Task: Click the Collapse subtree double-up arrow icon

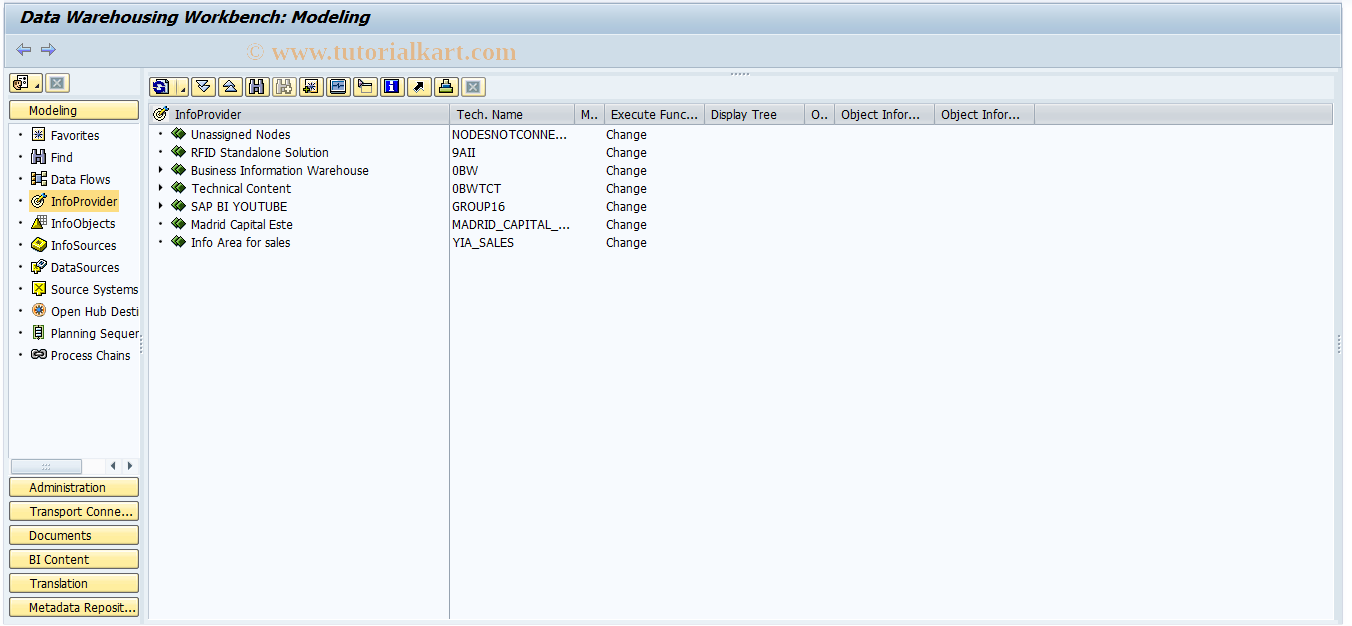Action: pyautogui.click(x=230, y=87)
